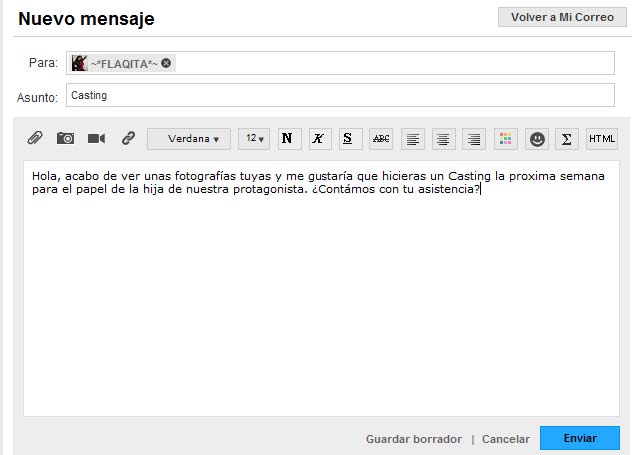Click the attach file paperclip icon
This screenshot has height=455, width=643.
click(34, 139)
